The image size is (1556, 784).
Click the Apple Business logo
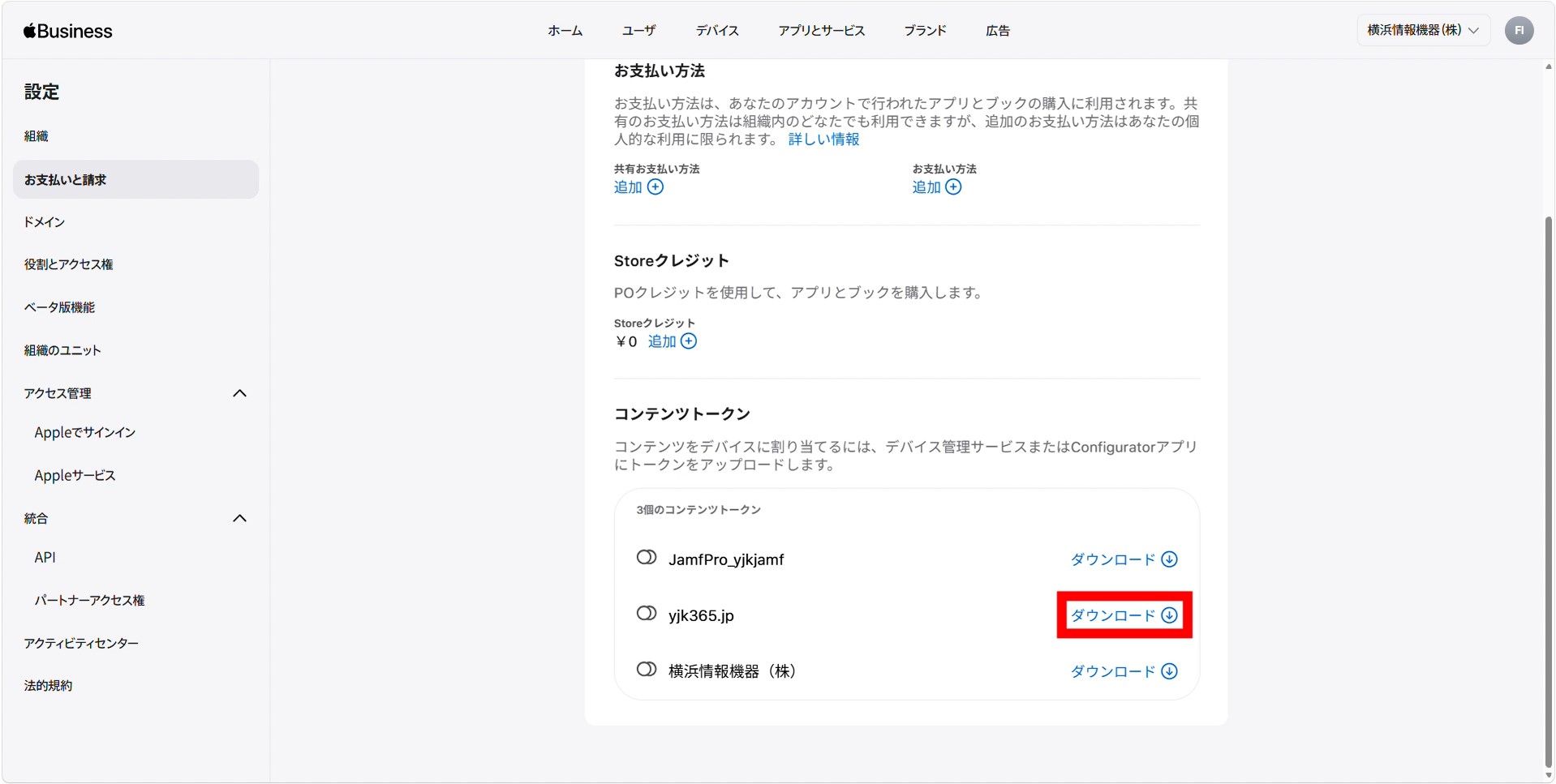(68, 31)
